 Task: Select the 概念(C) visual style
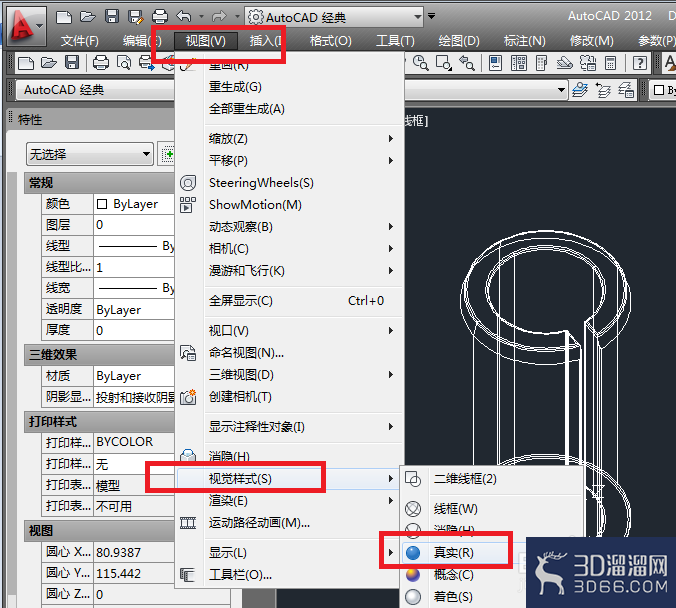464,575
